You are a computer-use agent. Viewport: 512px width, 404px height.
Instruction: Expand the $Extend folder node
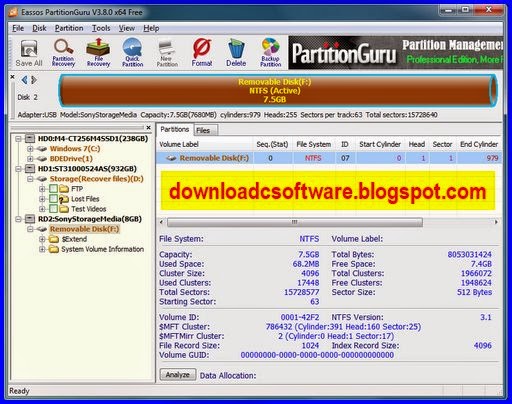click(x=42, y=239)
